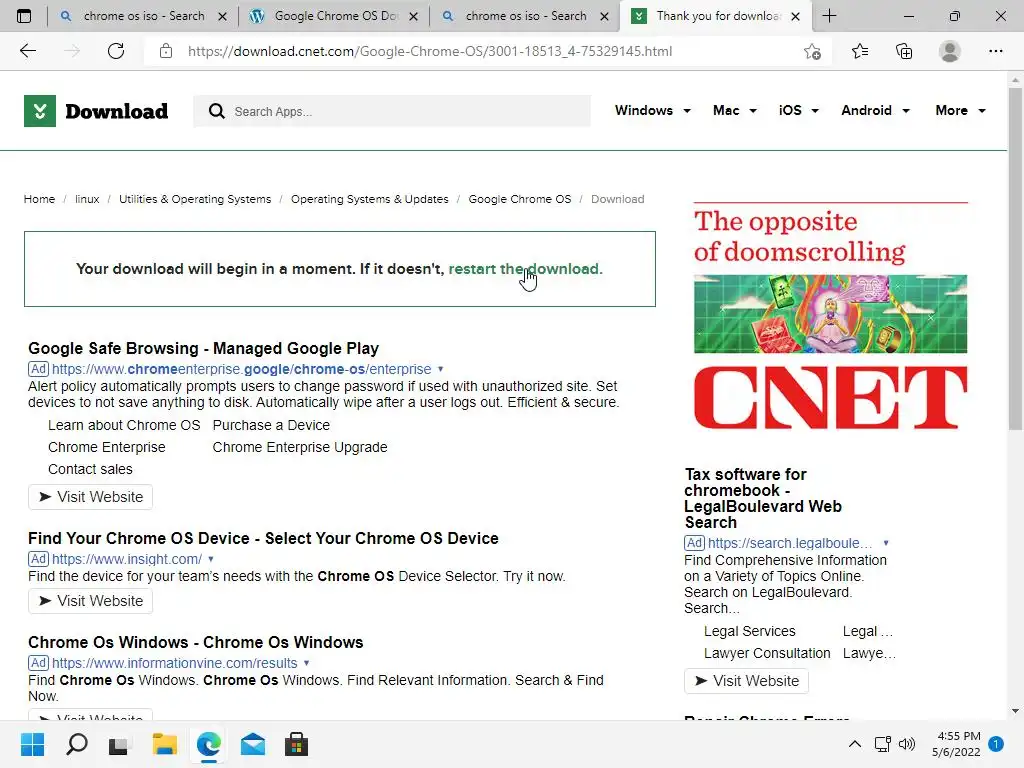Open Google Safe Browsing - Managed Google Play heading
The height and width of the screenshot is (768, 1024).
click(203, 349)
